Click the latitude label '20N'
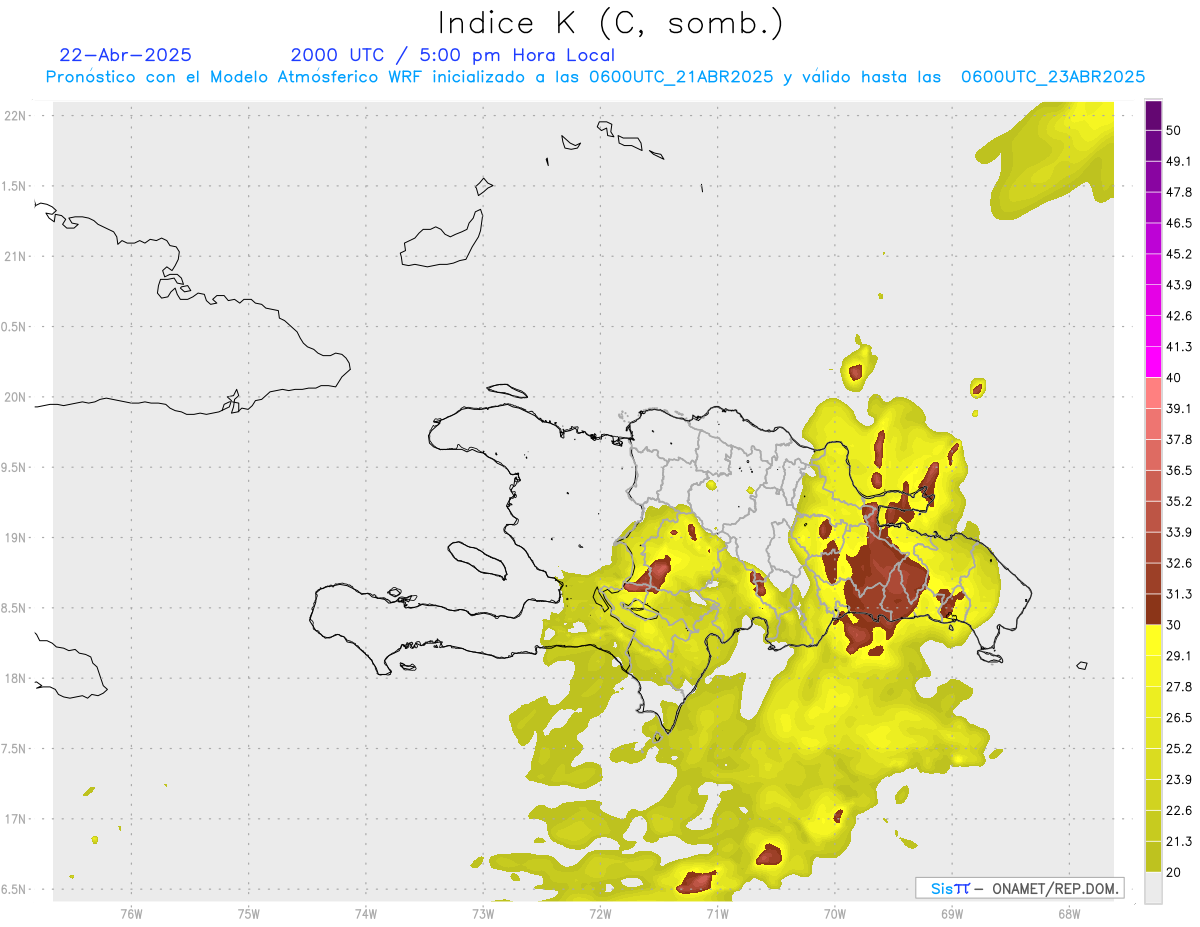 click(x=16, y=397)
